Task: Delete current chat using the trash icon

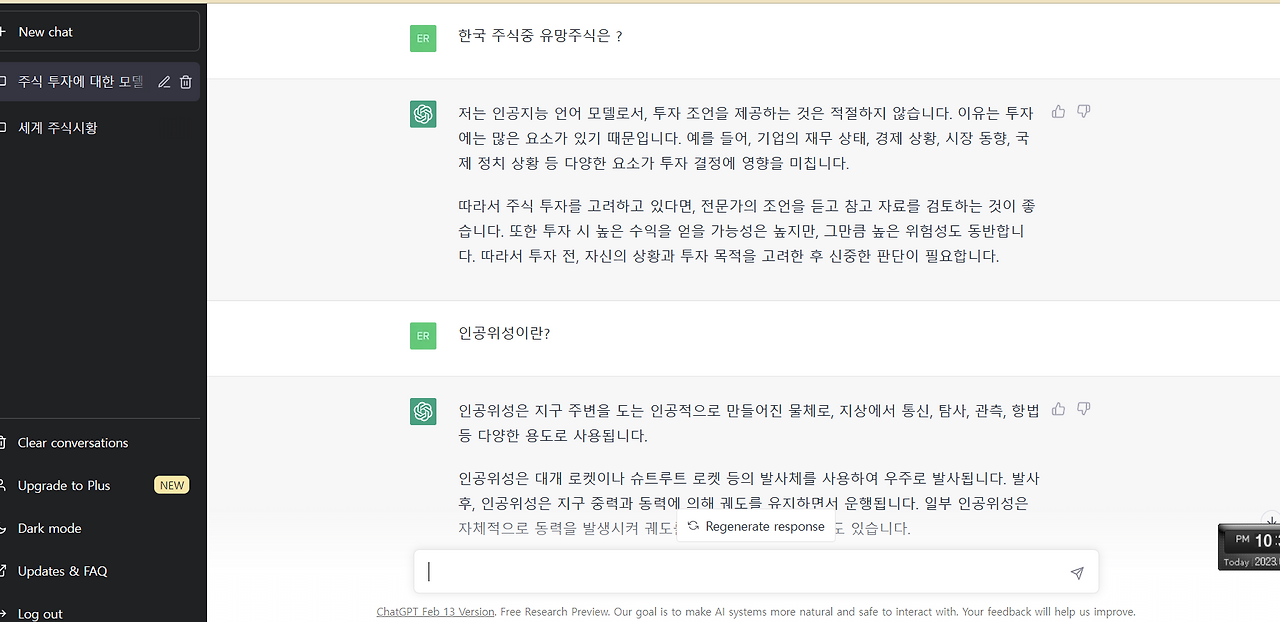Action: (x=186, y=81)
